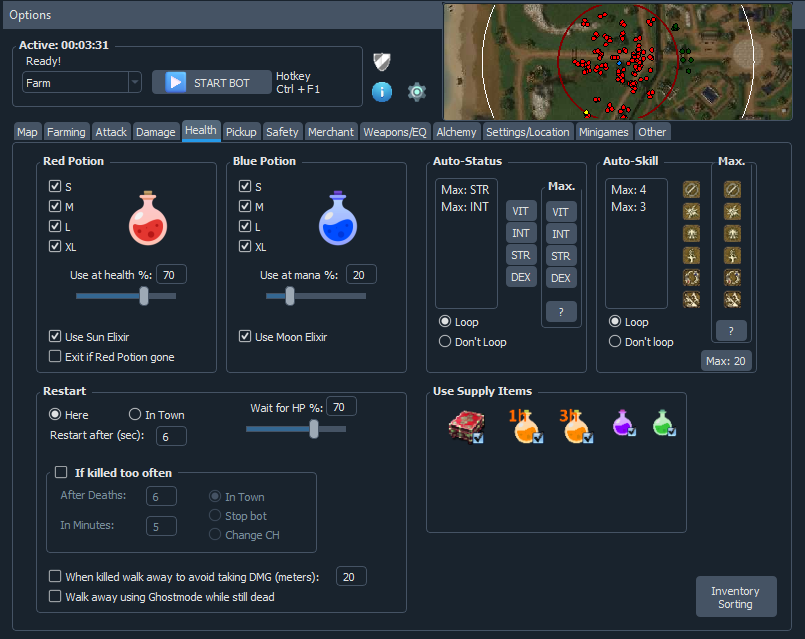Open the gear settings icon
The width and height of the screenshot is (805, 639).
coord(417,92)
